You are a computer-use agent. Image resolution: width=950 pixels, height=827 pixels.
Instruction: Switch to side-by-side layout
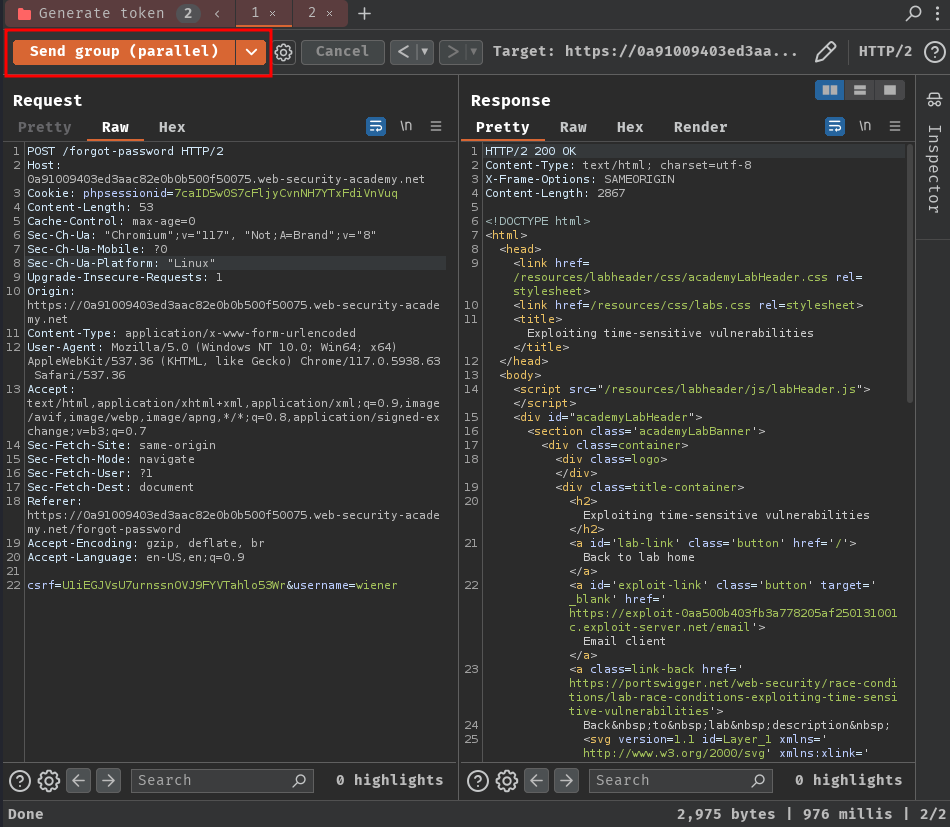click(830, 90)
